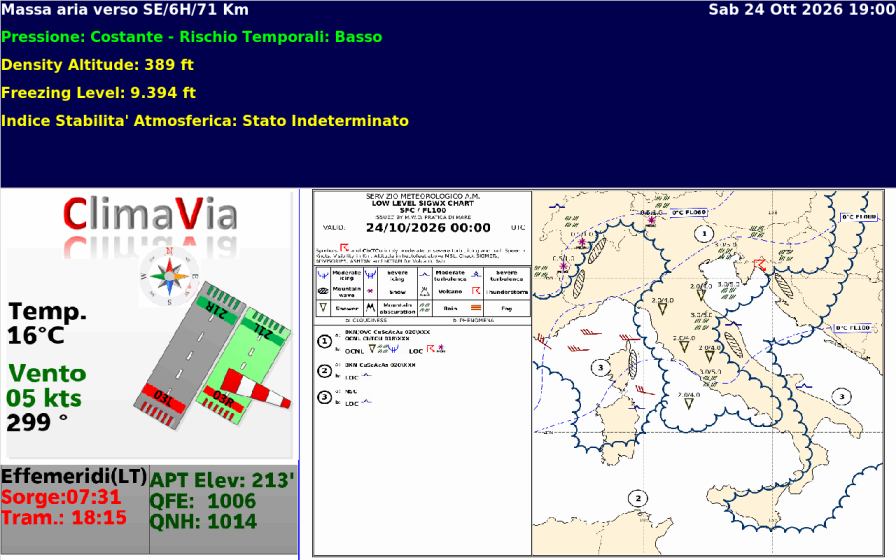Image resolution: width=896 pixels, height=560 pixels.
Task: Click the Shower triangle legend symbol
Action: (x=323, y=307)
